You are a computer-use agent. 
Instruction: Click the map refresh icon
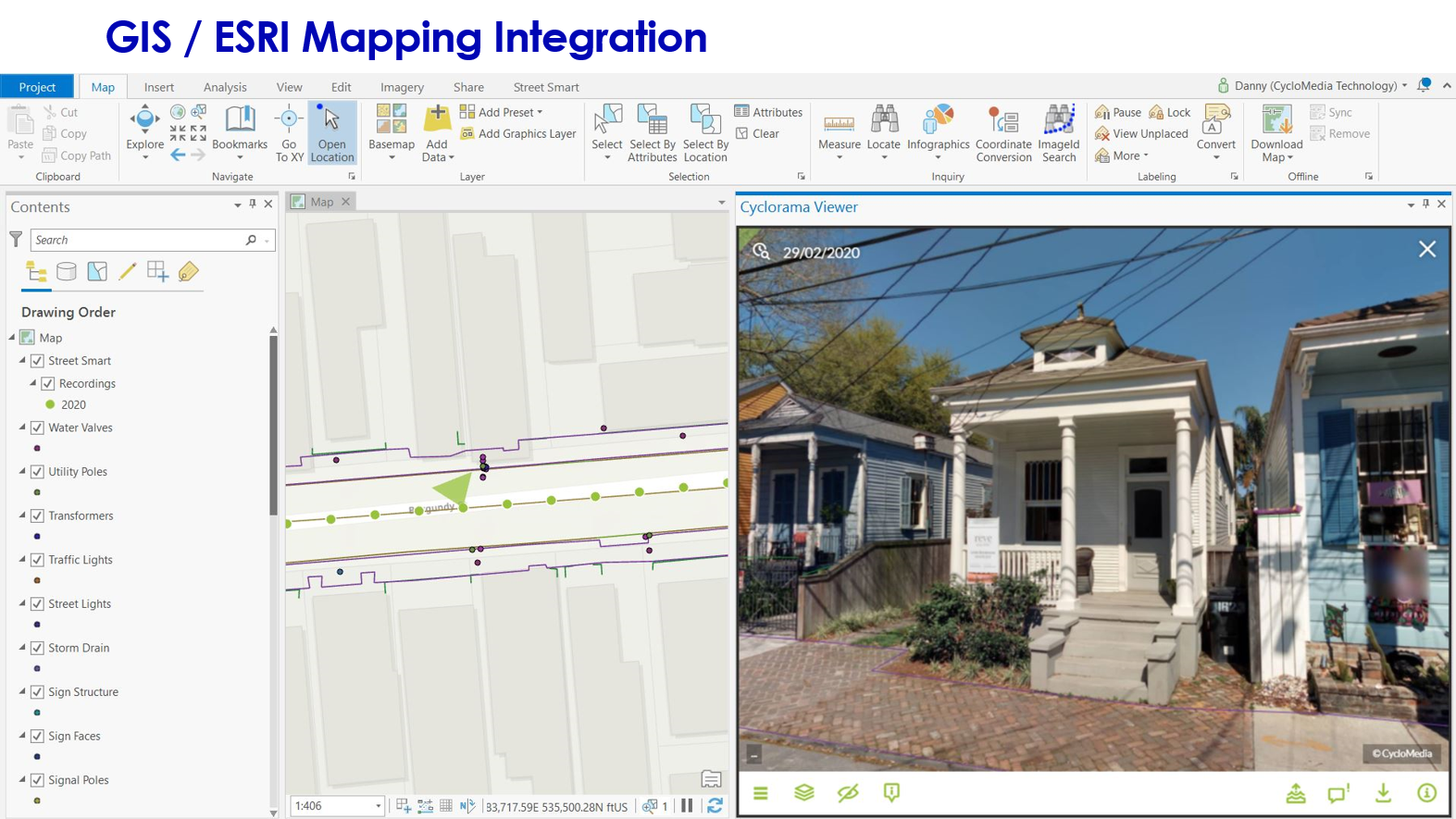[716, 806]
